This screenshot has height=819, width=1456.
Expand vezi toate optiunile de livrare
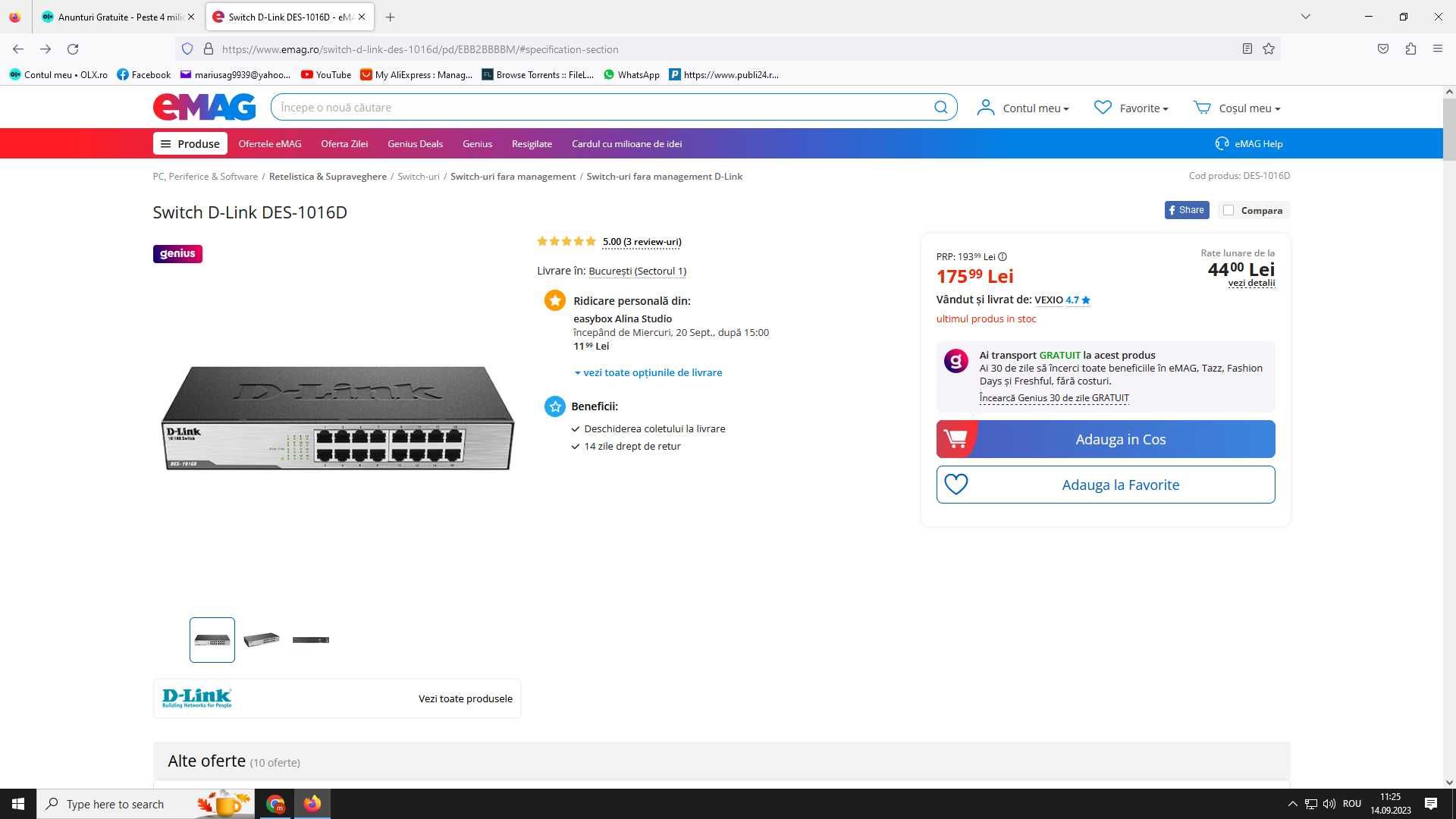pos(648,372)
